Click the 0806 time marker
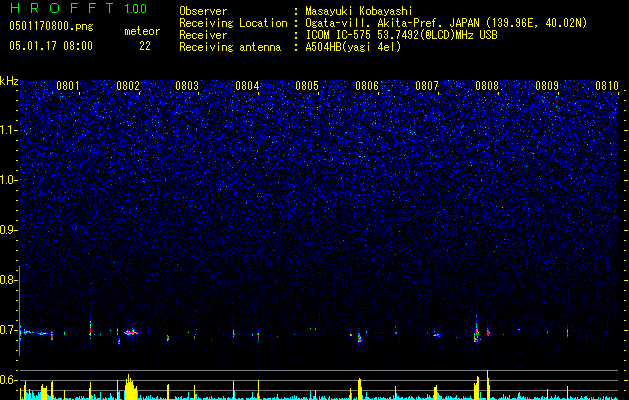 [x=367, y=86]
